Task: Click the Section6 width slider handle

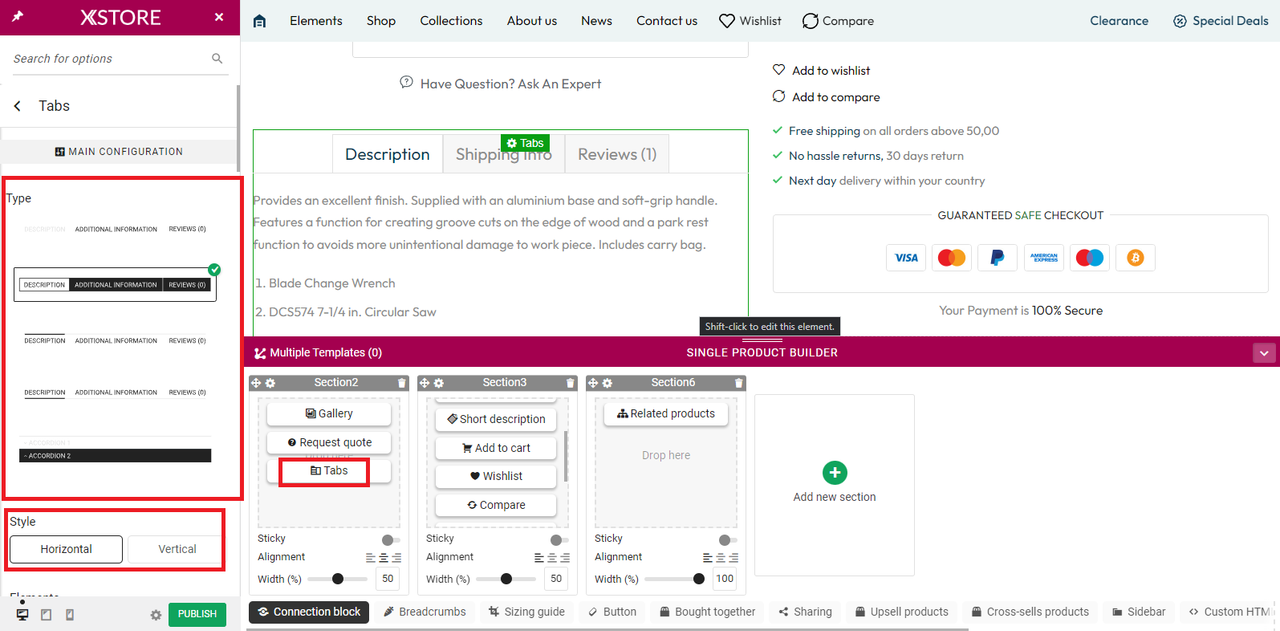Action: point(698,579)
